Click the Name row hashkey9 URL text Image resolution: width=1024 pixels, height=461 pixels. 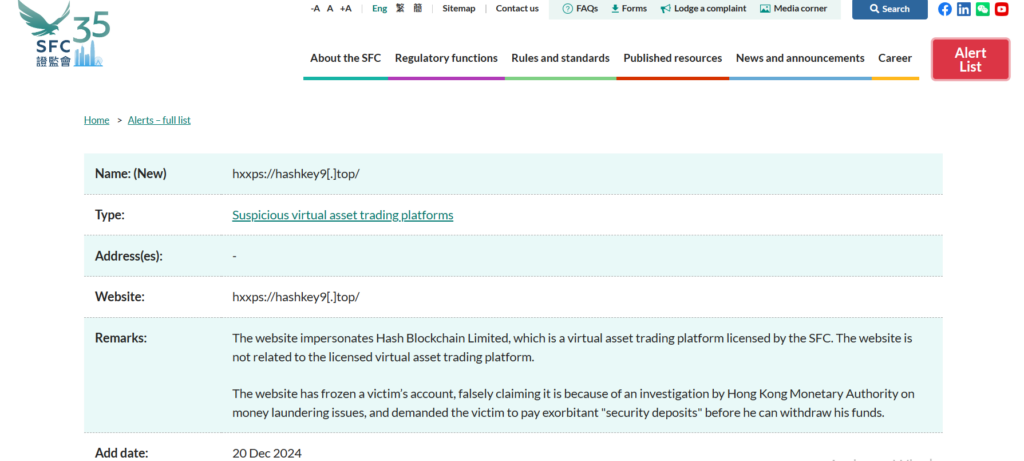click(x=296, y=174)
